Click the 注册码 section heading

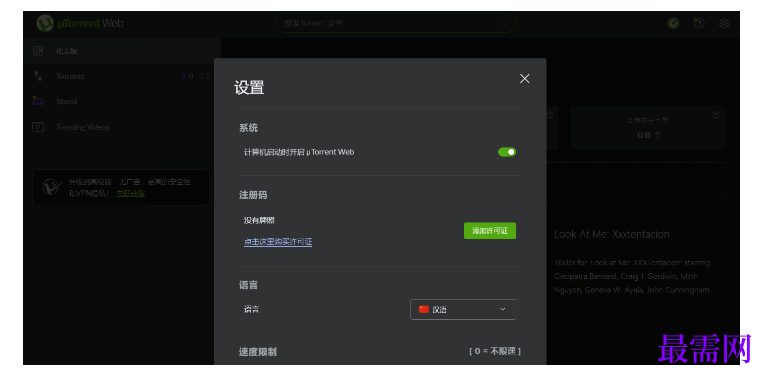pyautogui.click(x=253, y=195)
